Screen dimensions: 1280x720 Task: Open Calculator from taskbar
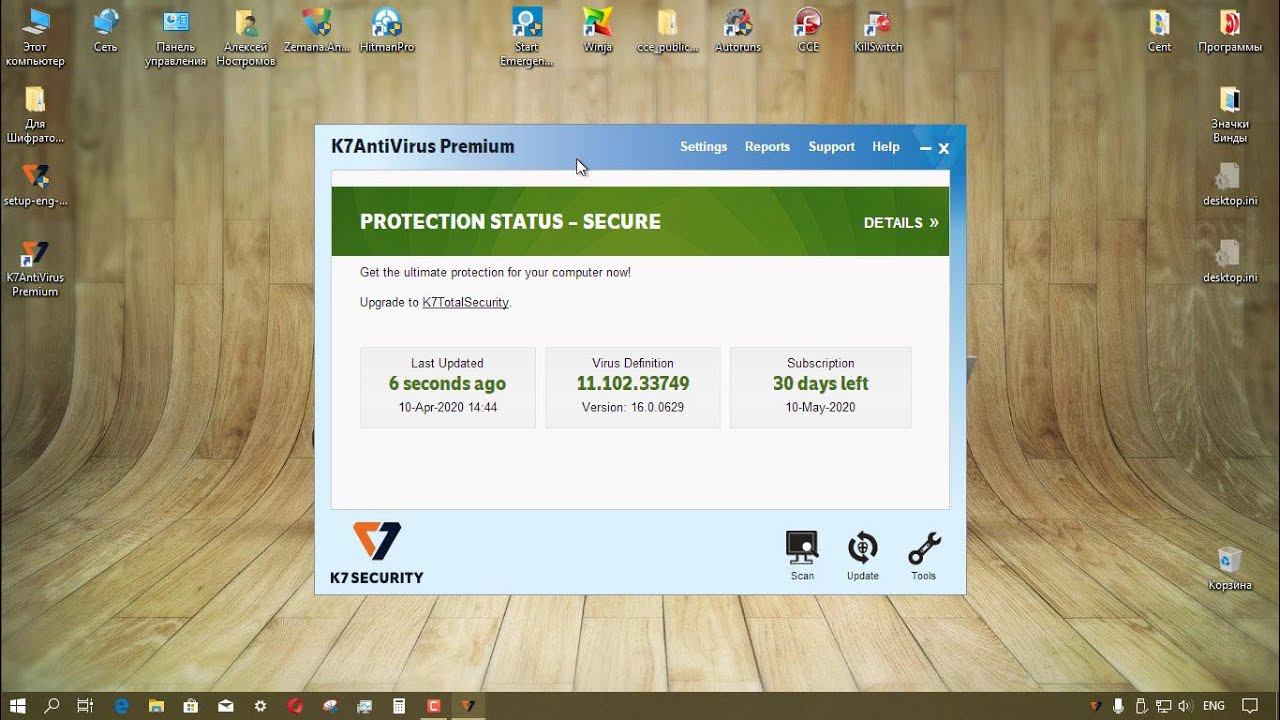[x=399, y=705]
